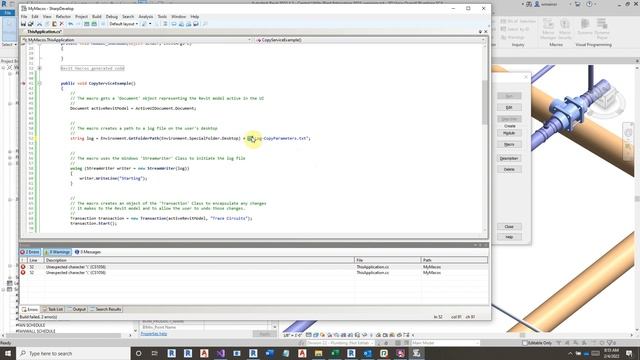The width and height of the screenshot is (640, 360).
Task: Click the Visual Studio taskbar icon
Action: pos(220,353)
